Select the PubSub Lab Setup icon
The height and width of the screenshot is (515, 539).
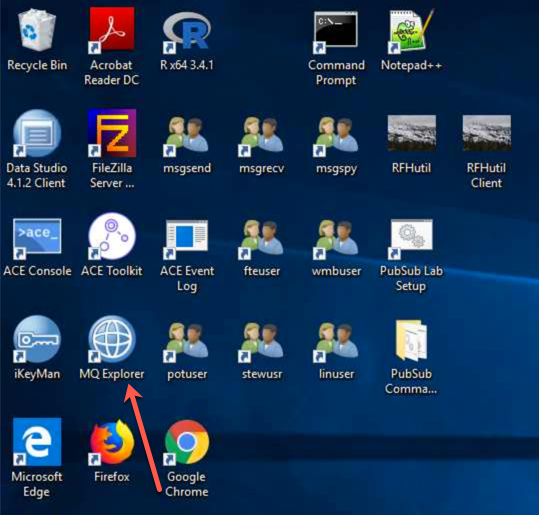(411, 239)
